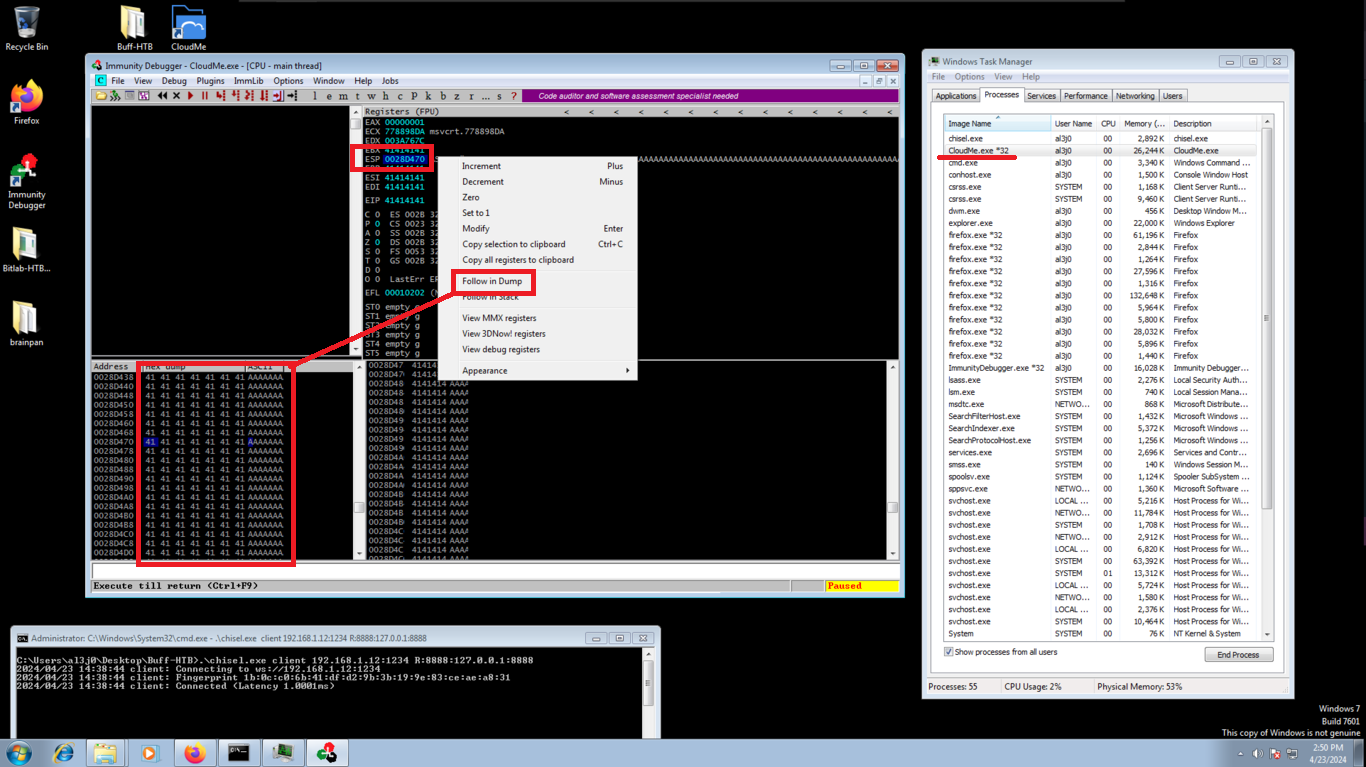
Task: Switch to the Applications tab in Task Manager
Action: point(956,96)
